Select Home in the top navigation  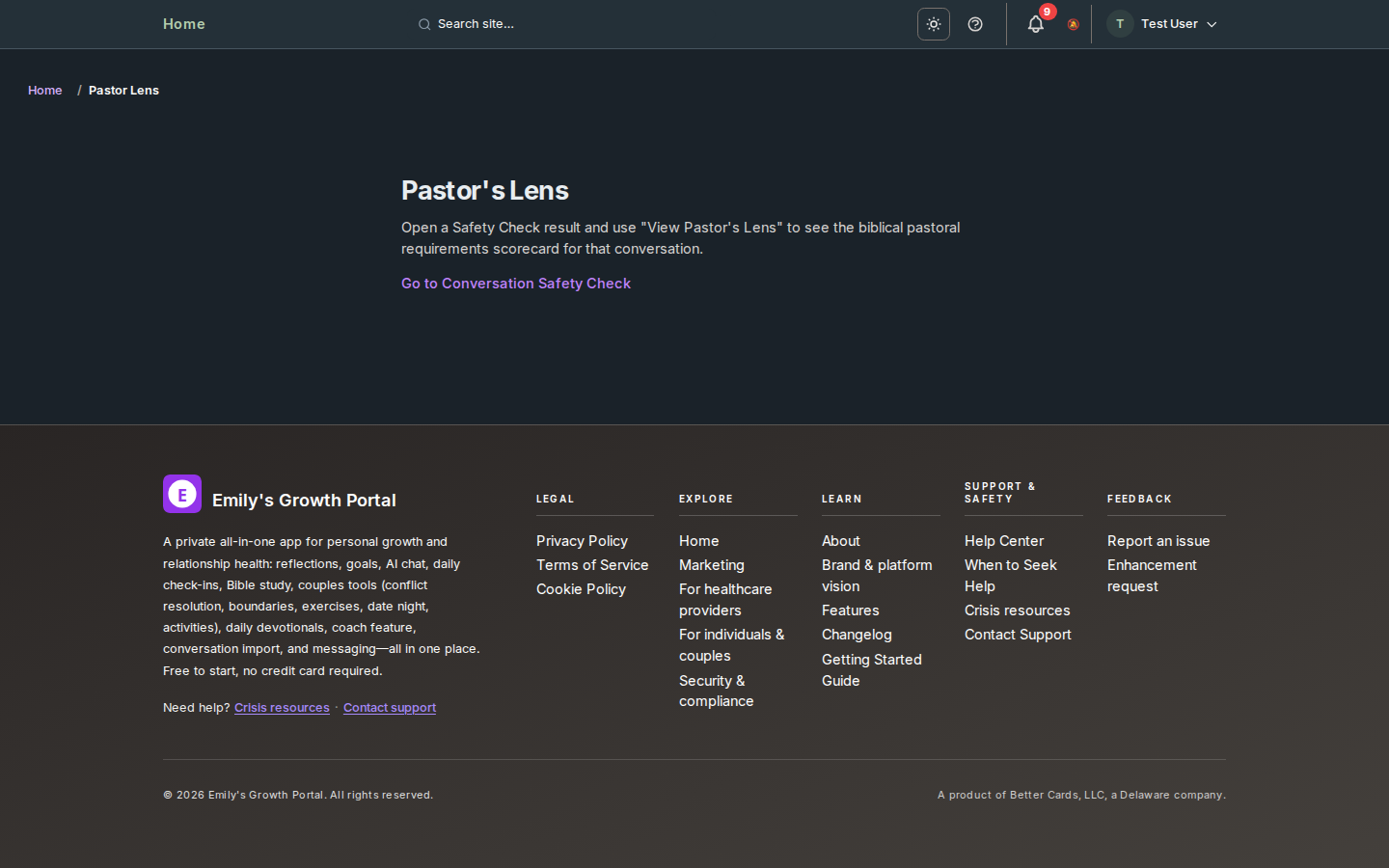183,24
